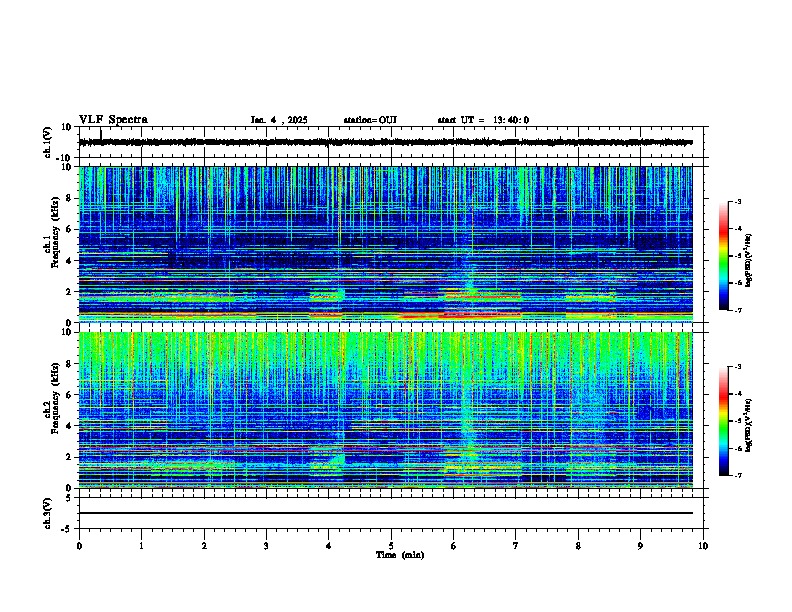The image size is (792, 612).
Task: Click the time axis end label "10"
Action: point(703,546)
